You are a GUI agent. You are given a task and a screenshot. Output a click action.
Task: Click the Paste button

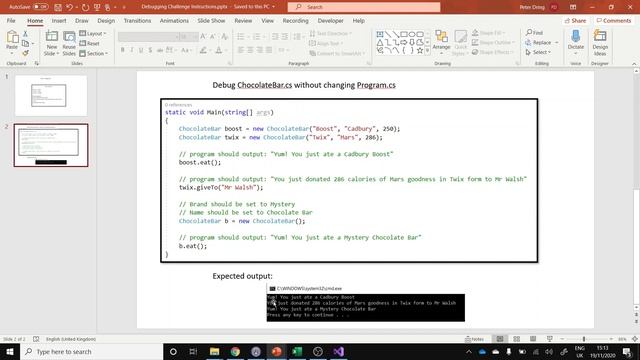pyautogui.click(x=12, y=42)
